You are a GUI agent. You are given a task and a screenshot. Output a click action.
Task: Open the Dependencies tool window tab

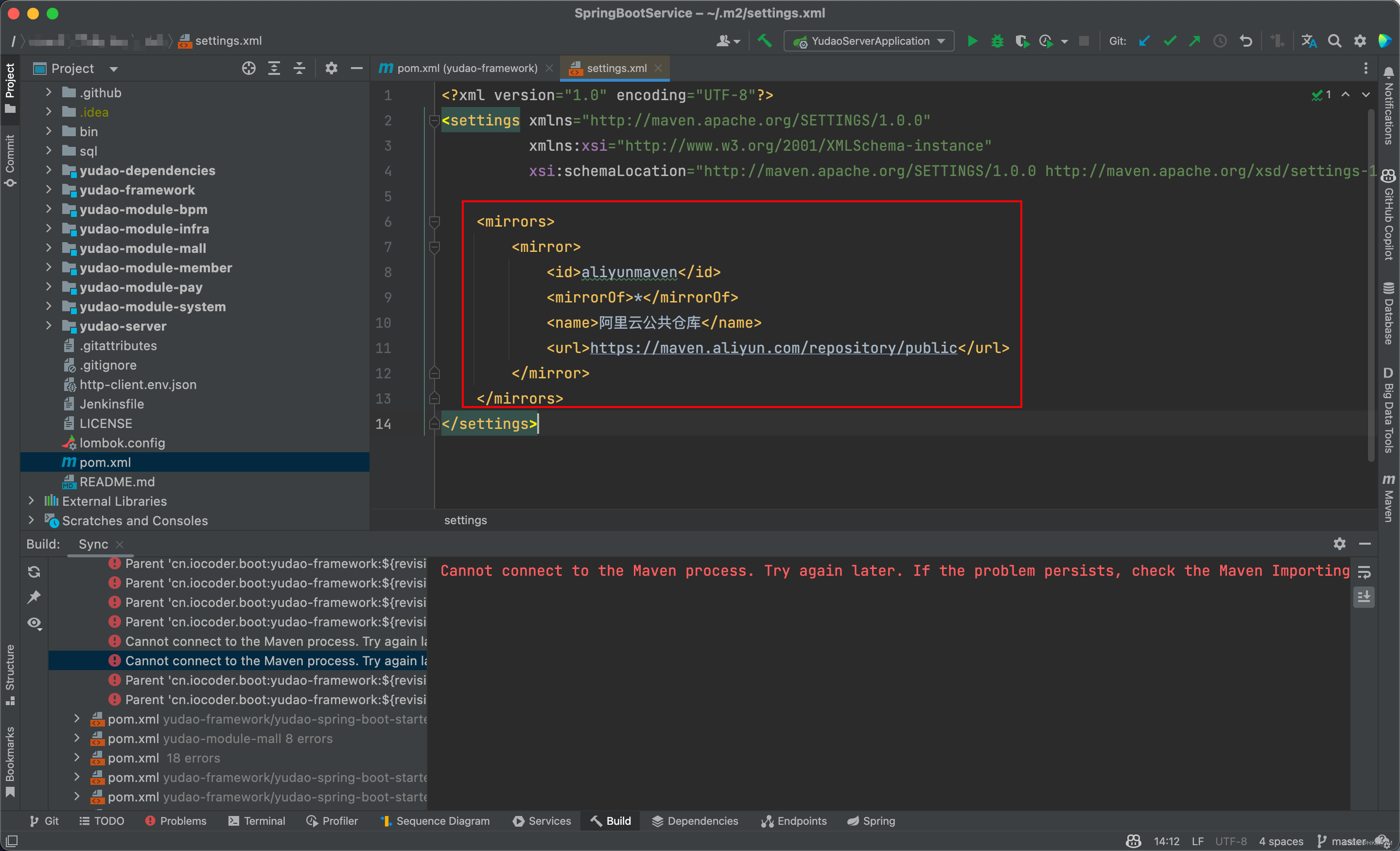point(694,821)
